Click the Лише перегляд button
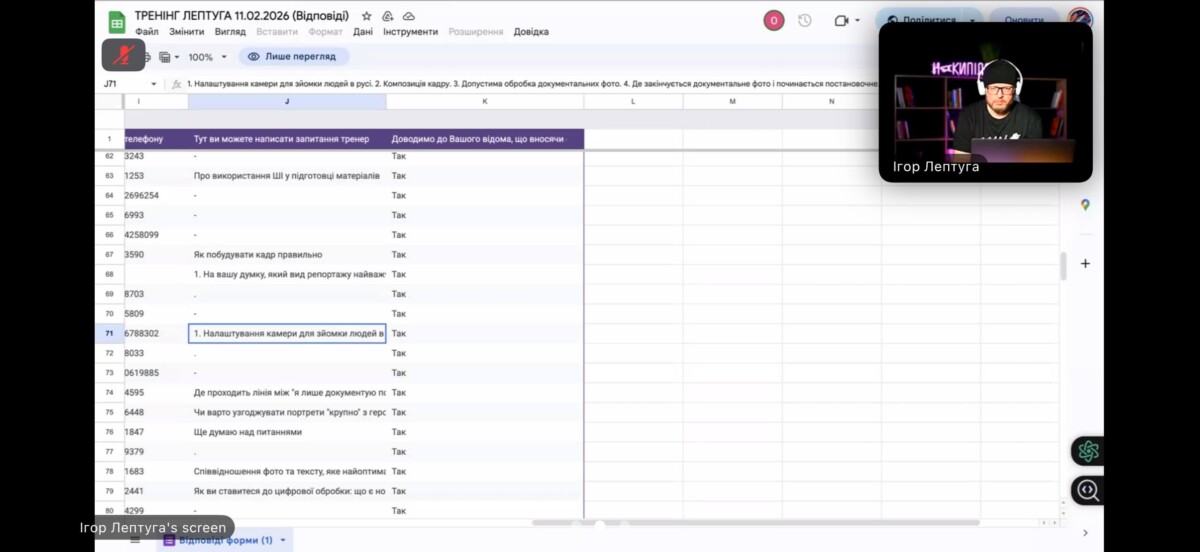The height and width of the screenshot is (552, 1200). pos(293,57)
